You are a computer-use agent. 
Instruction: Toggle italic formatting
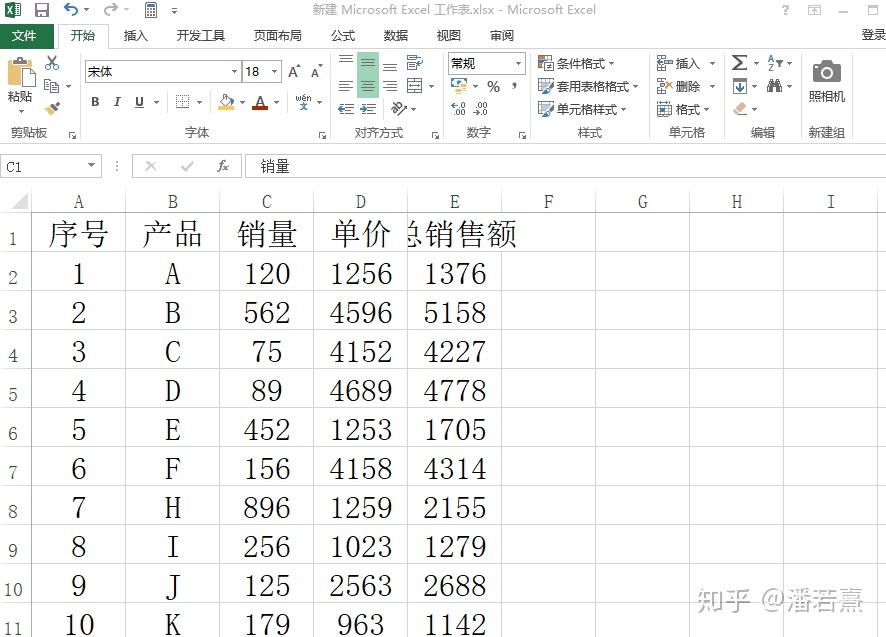[x=117, y=102]
